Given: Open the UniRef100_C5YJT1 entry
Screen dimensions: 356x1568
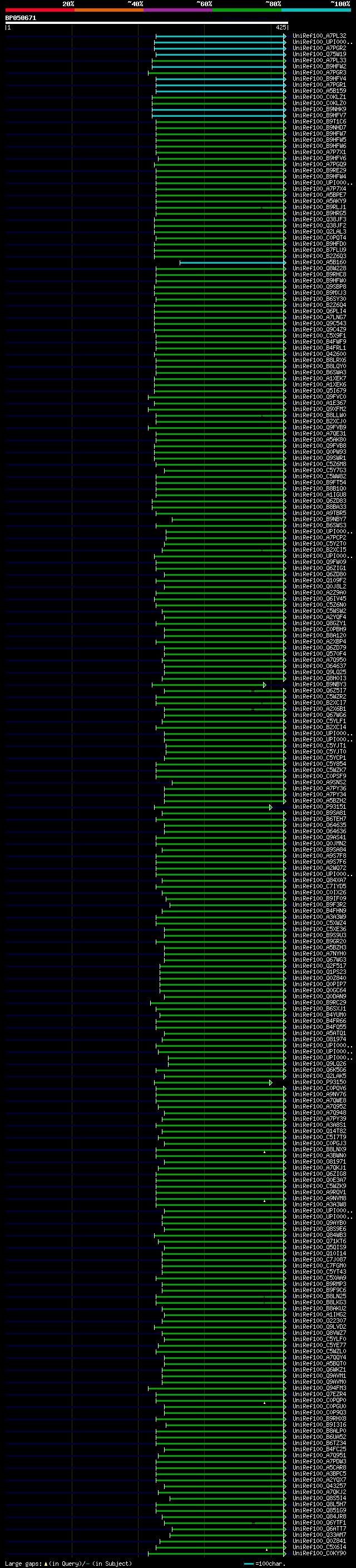Looking at the screenshot, I should pos(319,745).
